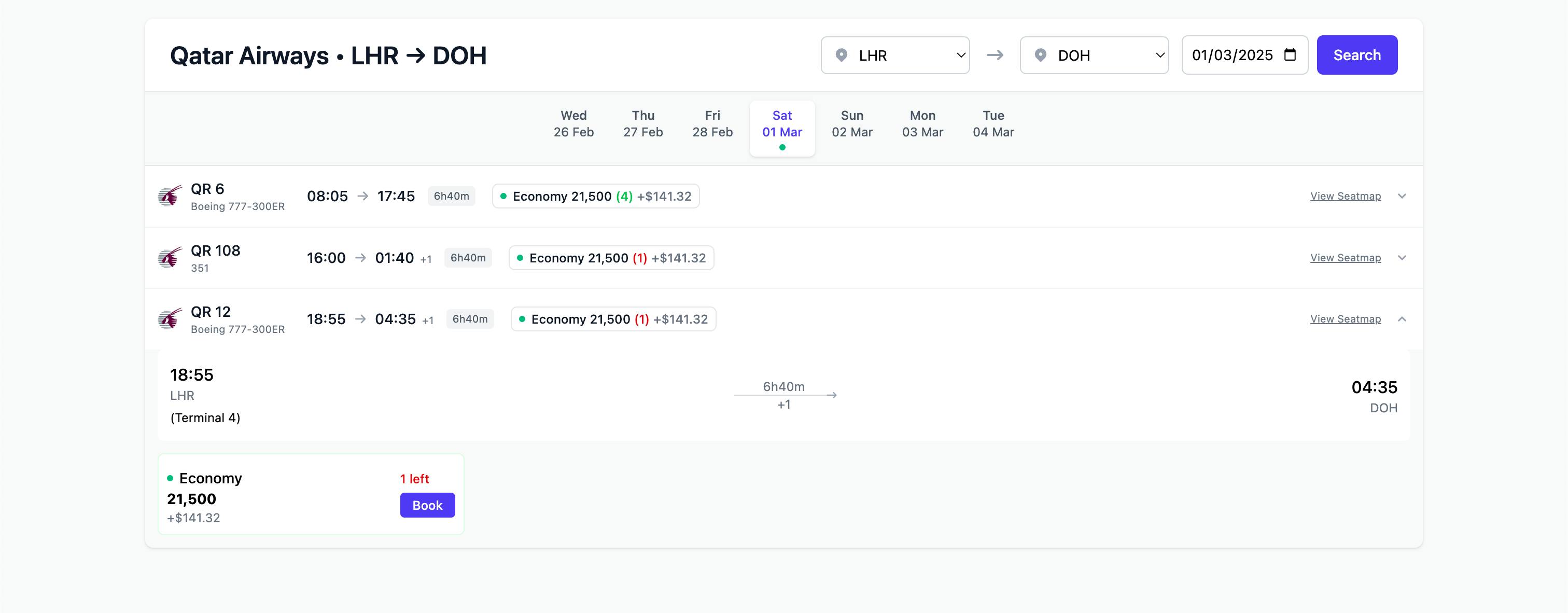Select the Wed 26 Feb date tab
The image size is (1568, 613).
[573, 123]
